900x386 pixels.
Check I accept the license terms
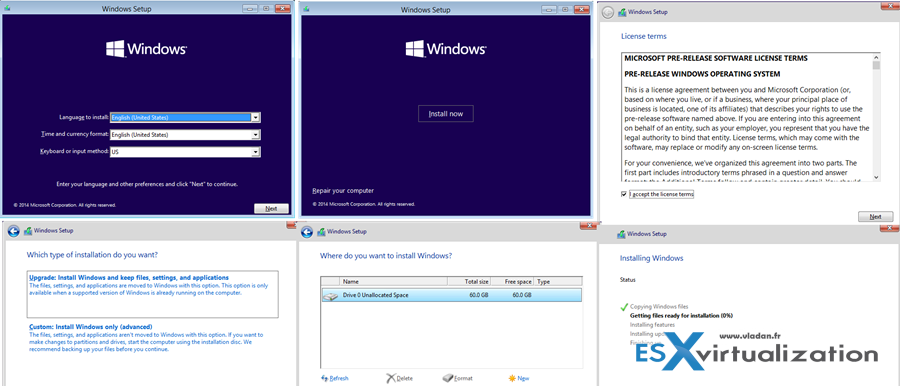point(624,195)
